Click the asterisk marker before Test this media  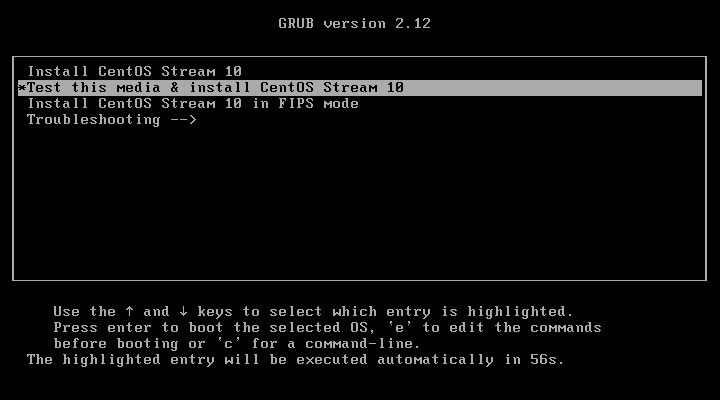pos(22,88)
